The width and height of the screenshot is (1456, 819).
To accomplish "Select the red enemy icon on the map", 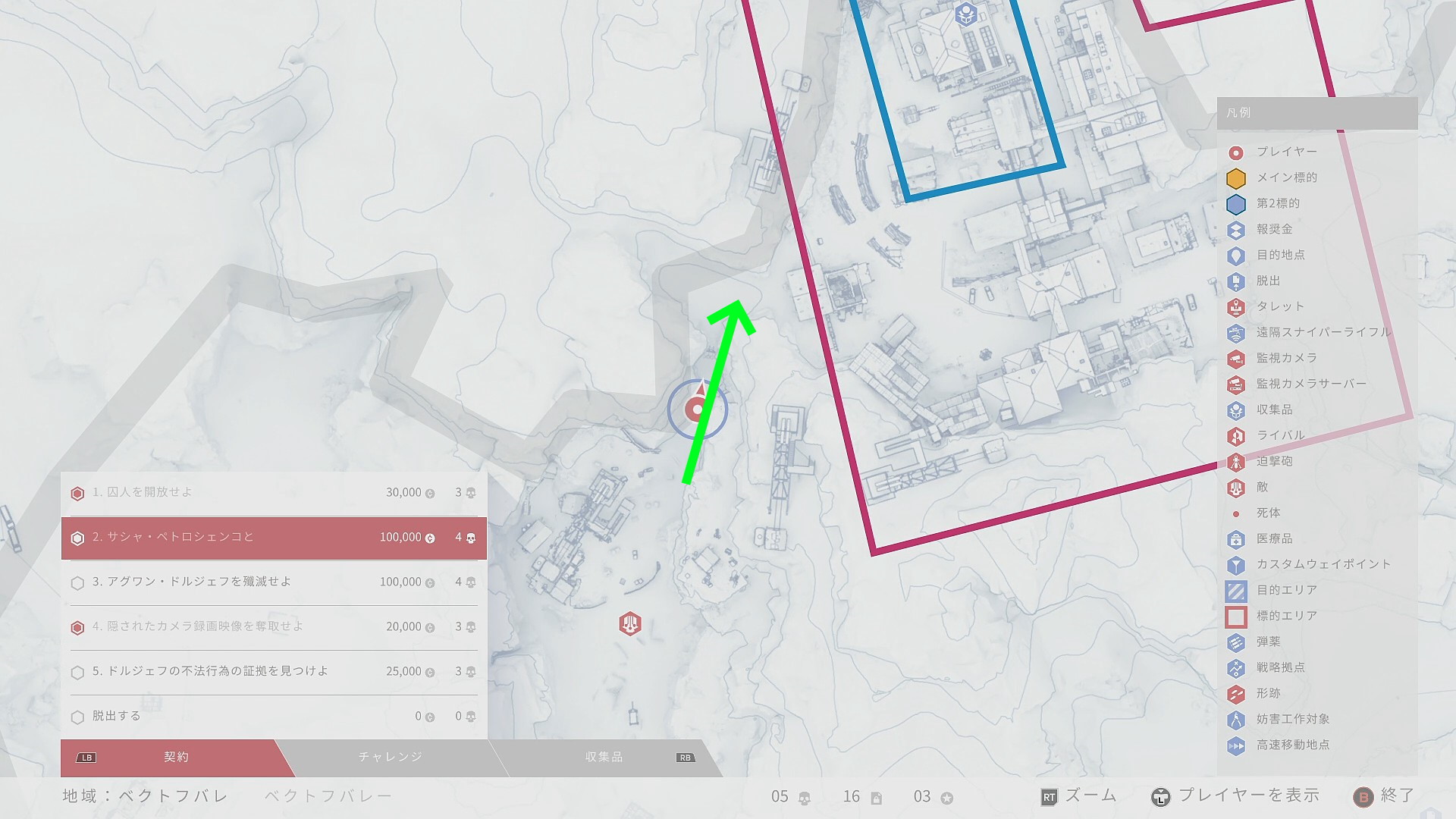I will 630,624.
